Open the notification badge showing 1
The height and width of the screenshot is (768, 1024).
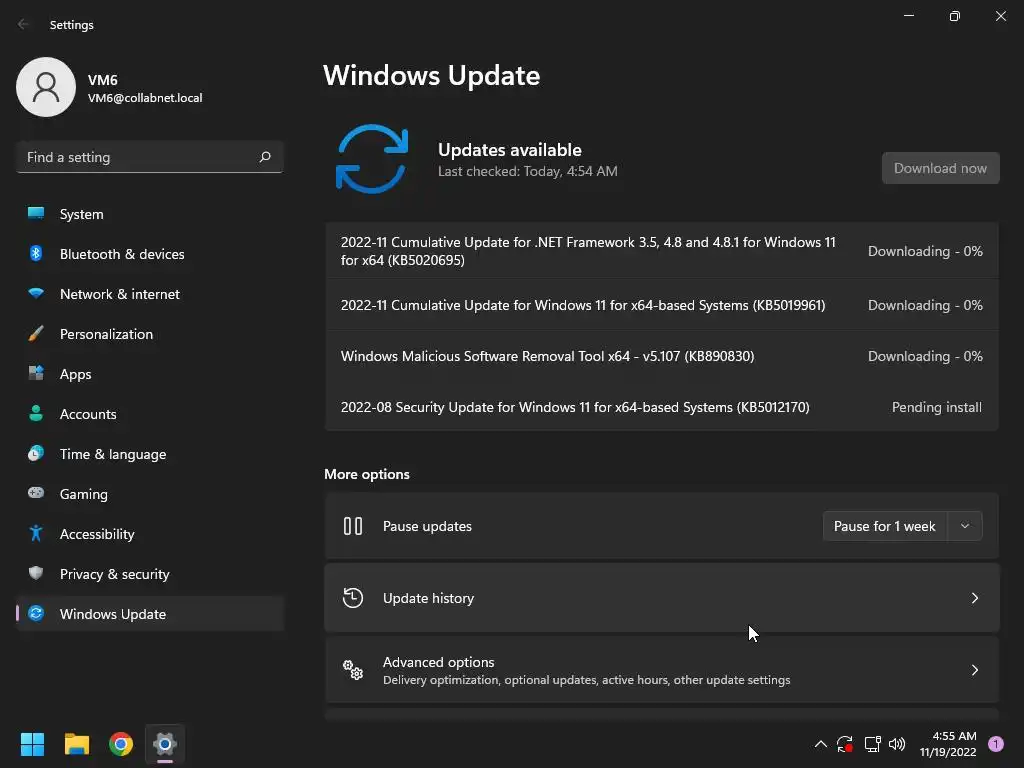(995, 743)
